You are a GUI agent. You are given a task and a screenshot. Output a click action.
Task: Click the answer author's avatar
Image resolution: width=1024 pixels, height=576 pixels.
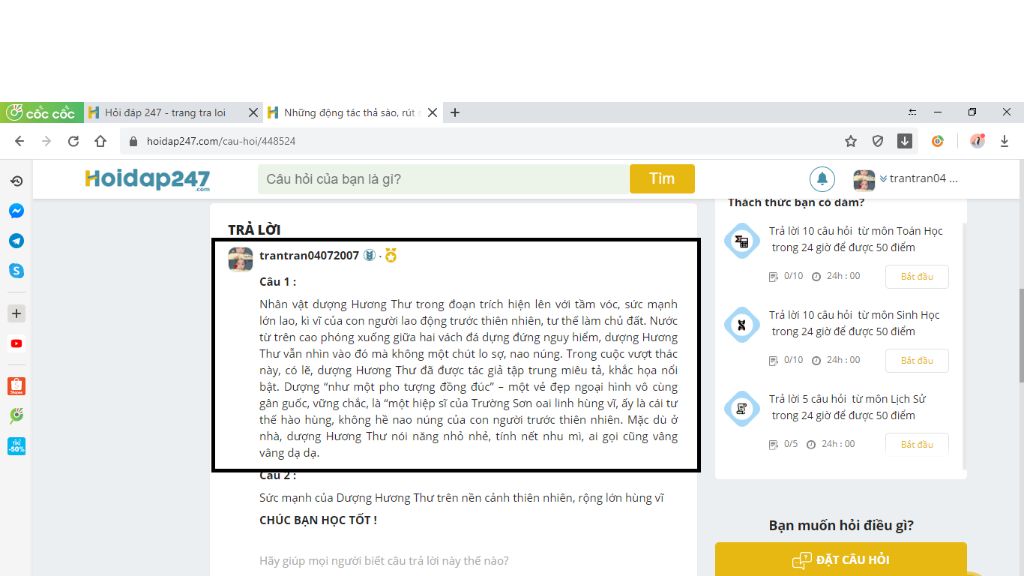coord(240,259)
